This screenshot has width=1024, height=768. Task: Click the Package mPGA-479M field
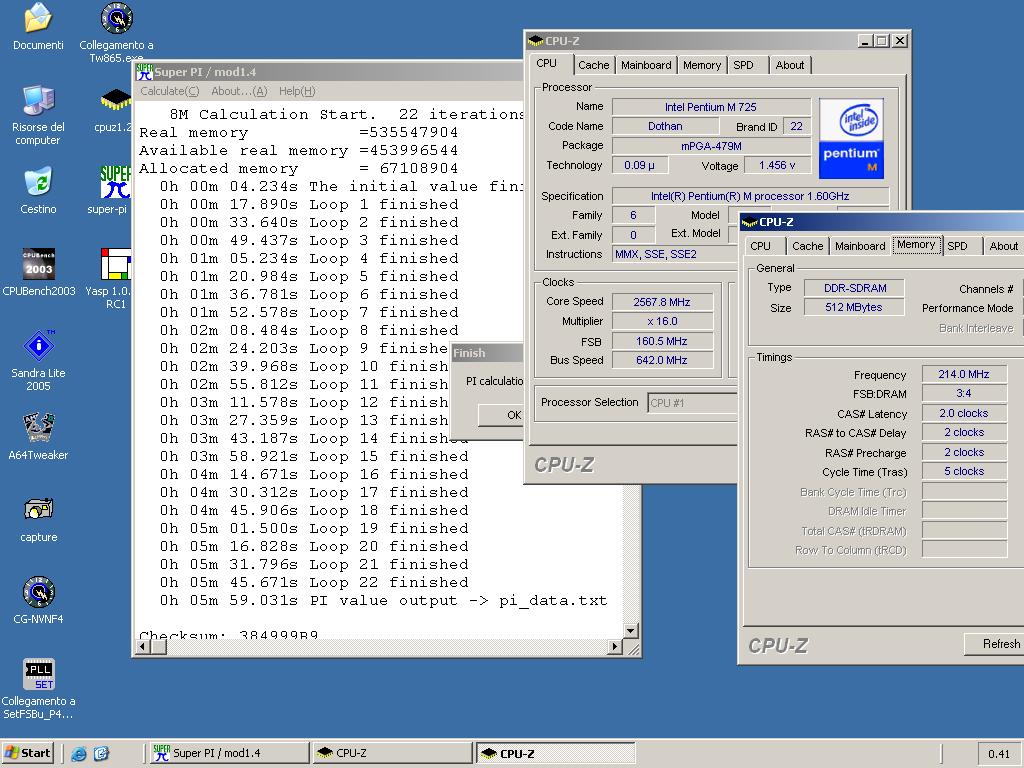click(x=711, y=146)
